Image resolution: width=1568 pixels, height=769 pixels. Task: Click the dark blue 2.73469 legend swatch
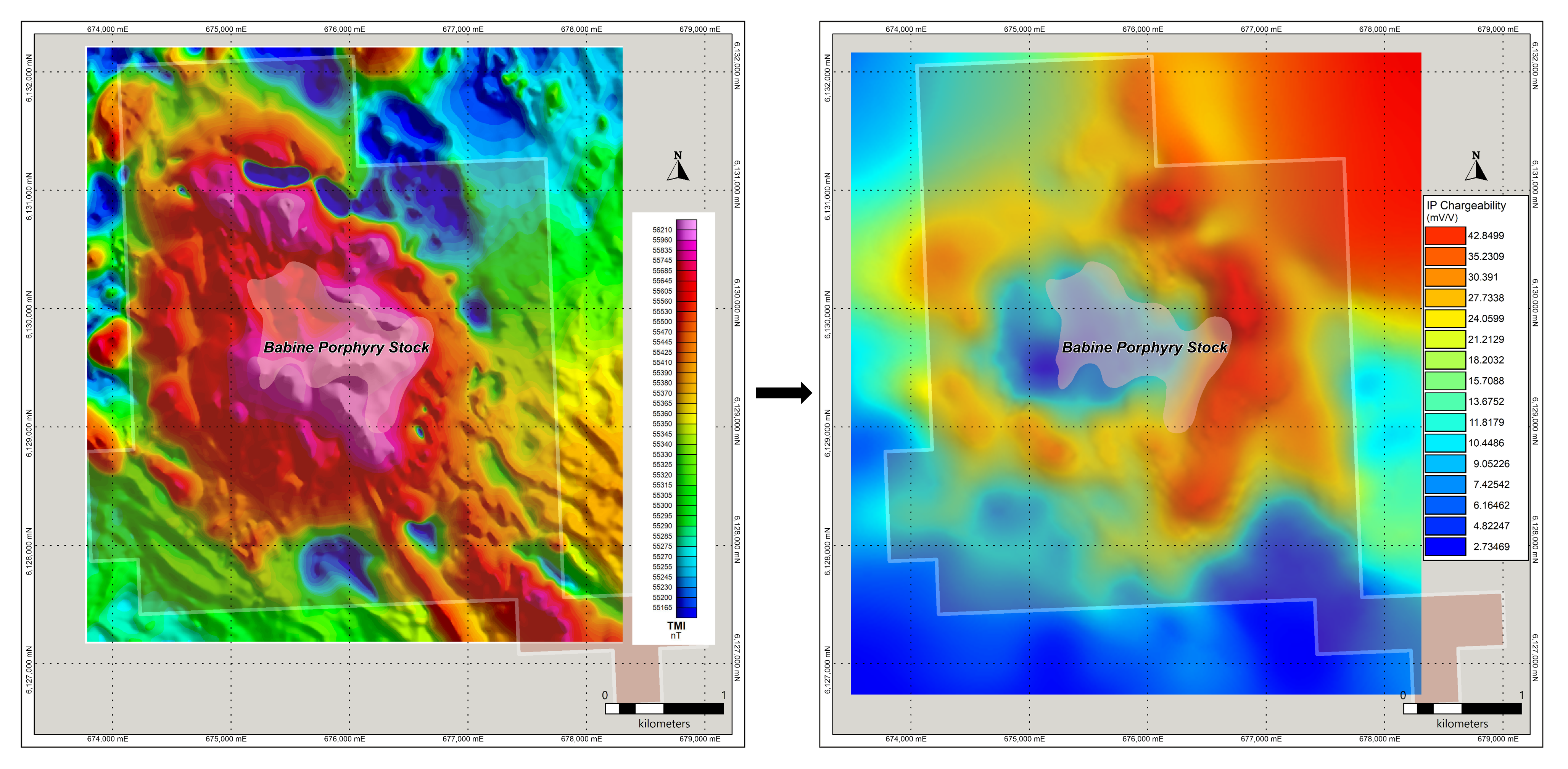point(1445,546)
